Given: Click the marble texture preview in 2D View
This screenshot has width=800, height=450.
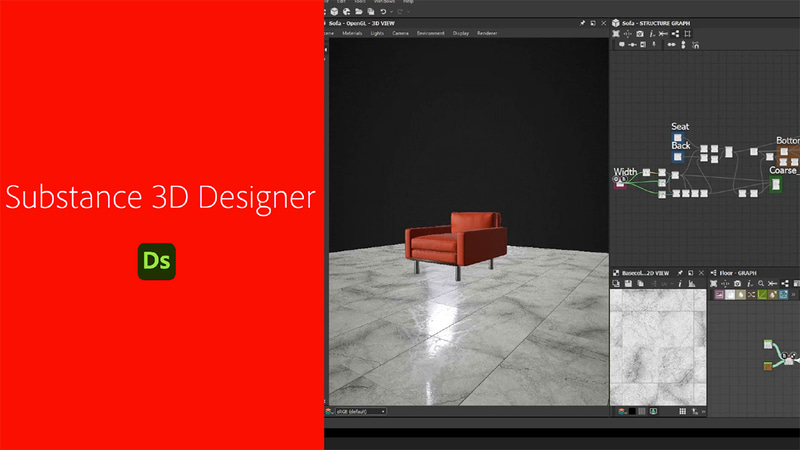Looking at the screenshot, I should pos(658,347).
